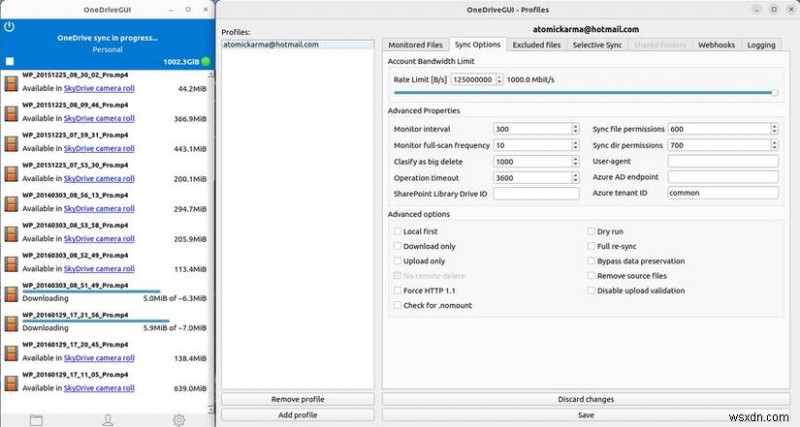The image size is (800, 427).
Task: Open the Logging tab
Action: click(x=761, y=45)
